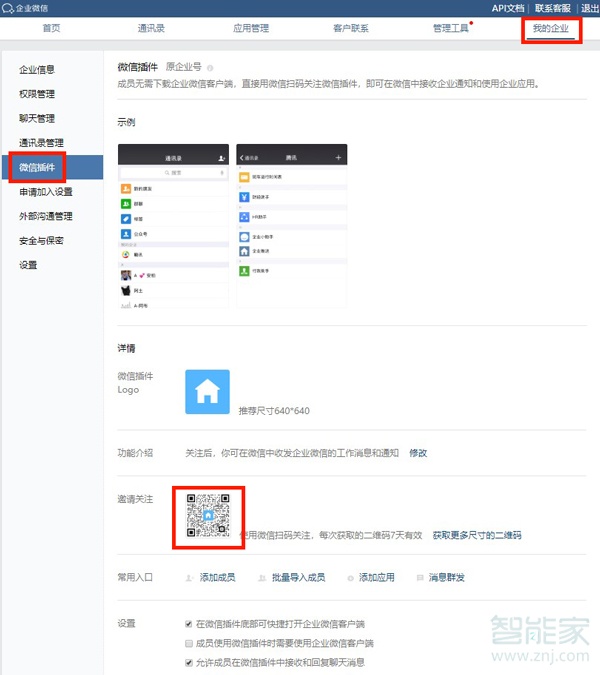Screen dimensions: 600x675
Task: Open 权限管理 in the left sidebar
Action: coord(37,94)
